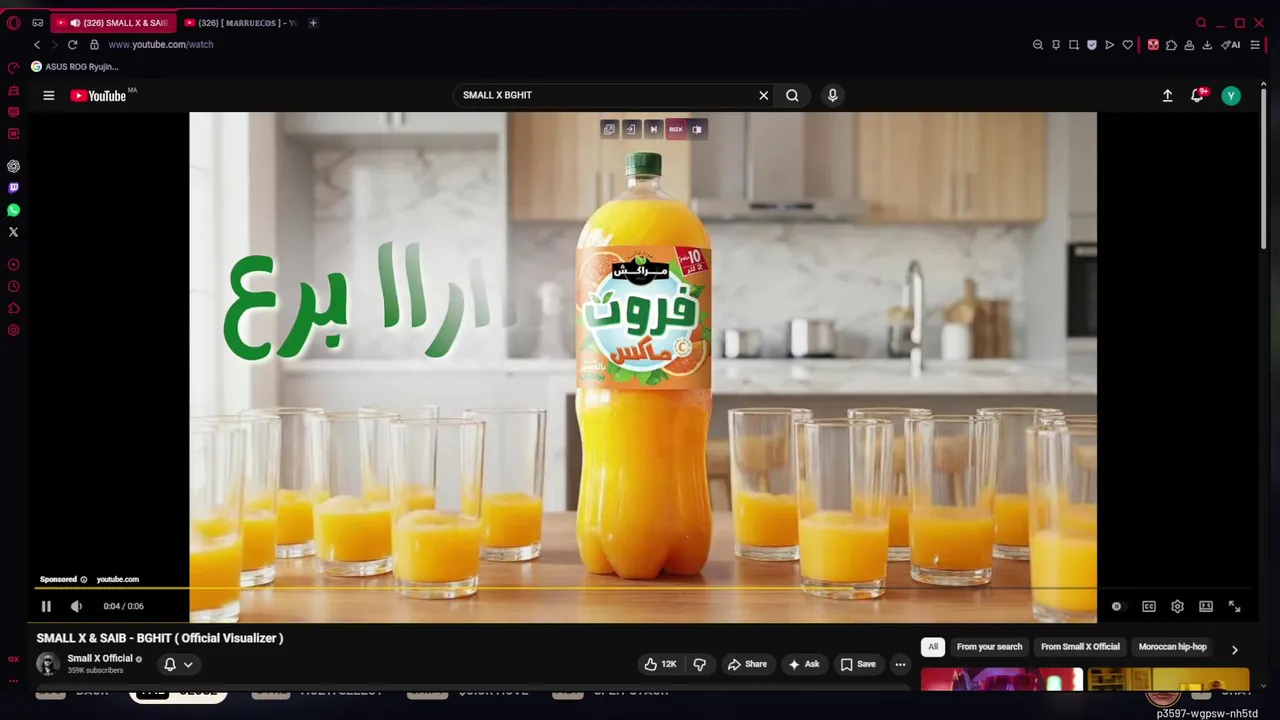This screenshot has height=720, width=1280.
Task: Click the YouTube search magnifier button
Action: pyautogui.click(x=792, y=95)
